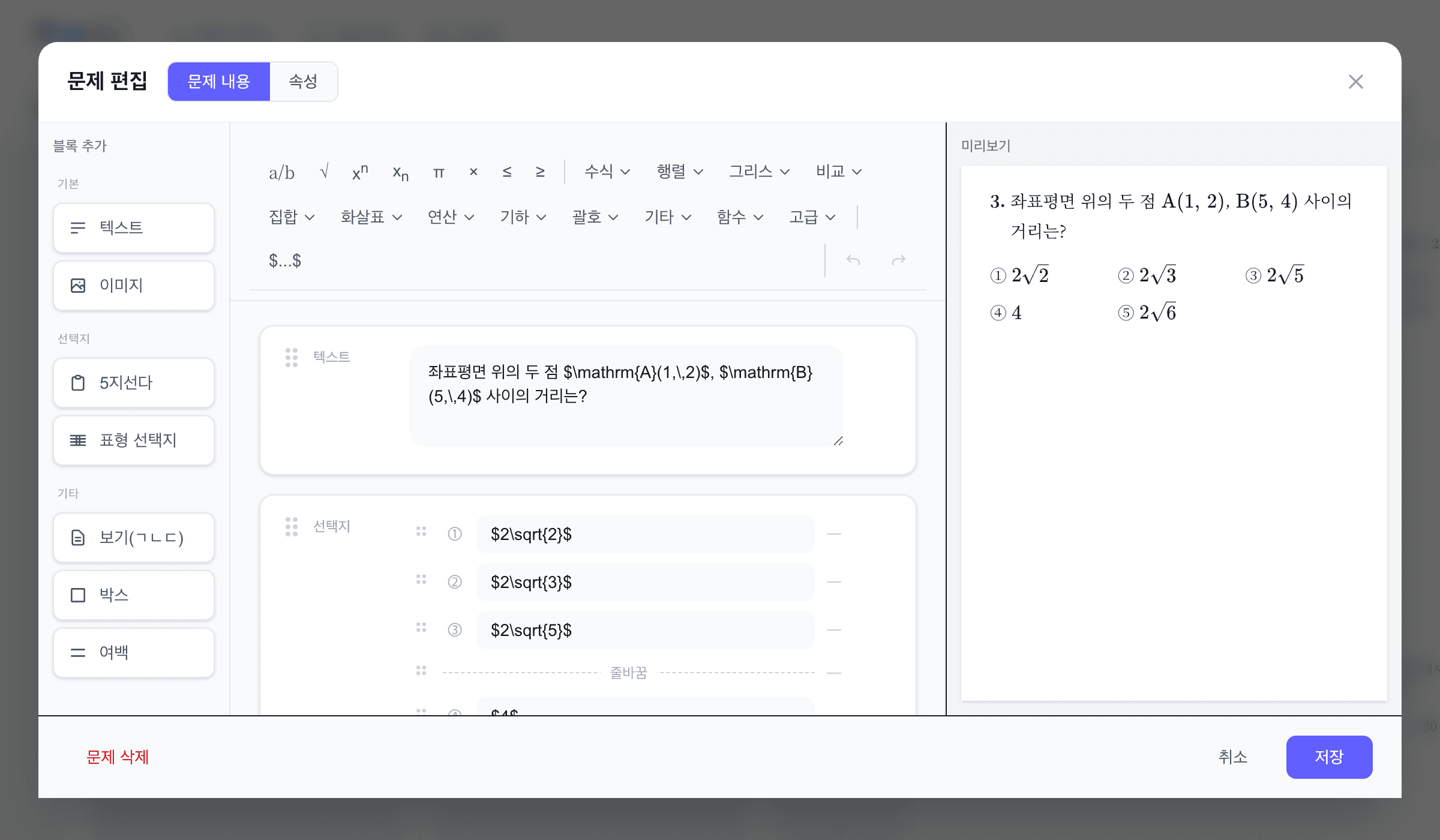Insert square root symbol
Viewport: 1440px width, 840px height.
click(324, 172)
